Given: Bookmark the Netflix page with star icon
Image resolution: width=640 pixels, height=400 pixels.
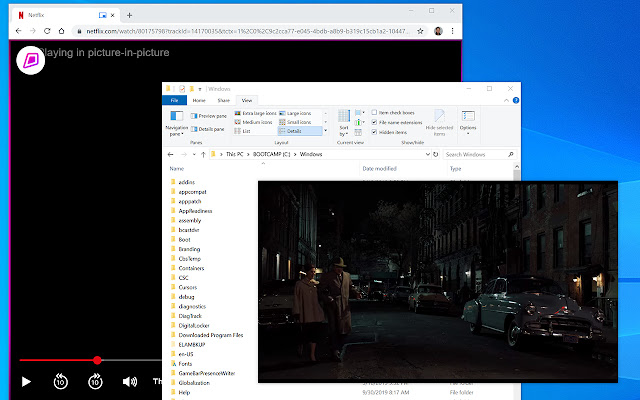Looking at the screenshot, I should (x=420, y=31).
